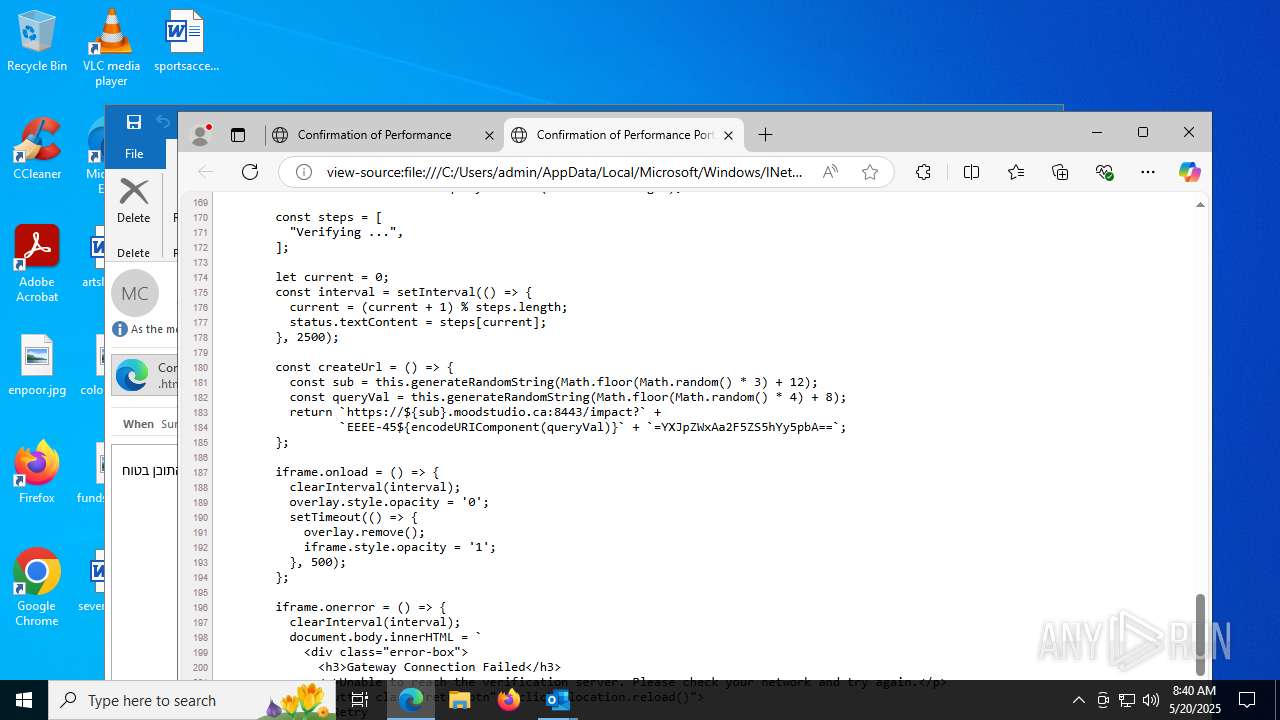Viewport: 1280px width, 720px height.
Task: Open enpoor.jpg image file on desktop
Action: tap(37, 366)
